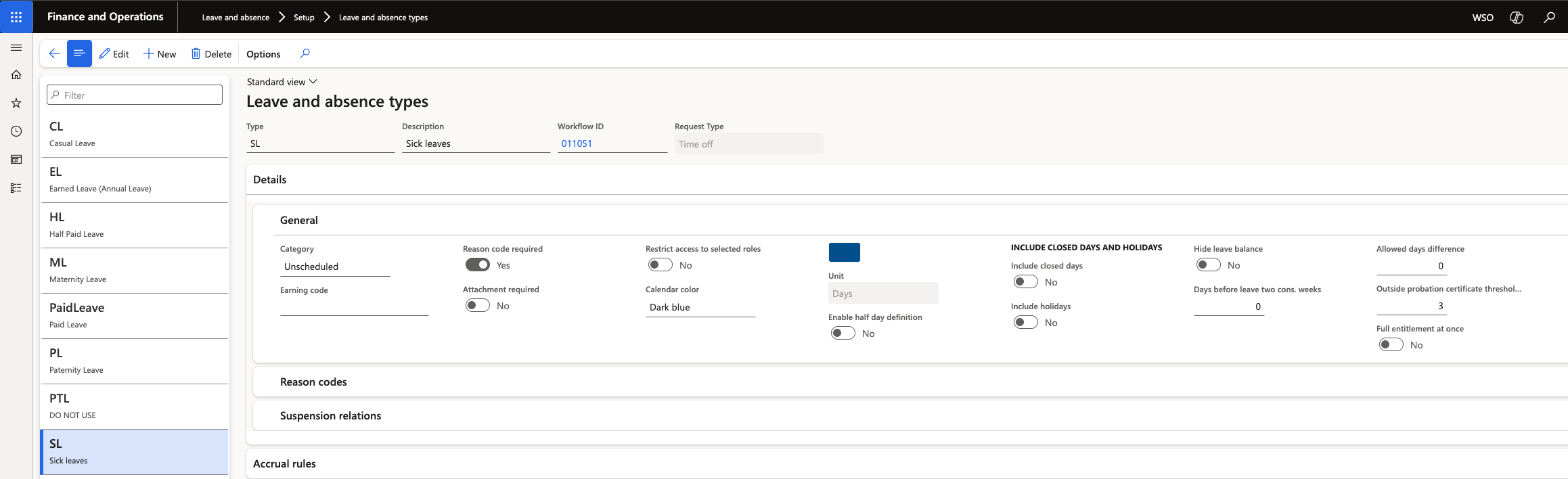1568x479 pixels.
Task: Click the Type field SL
Action: tap(320, 143)
